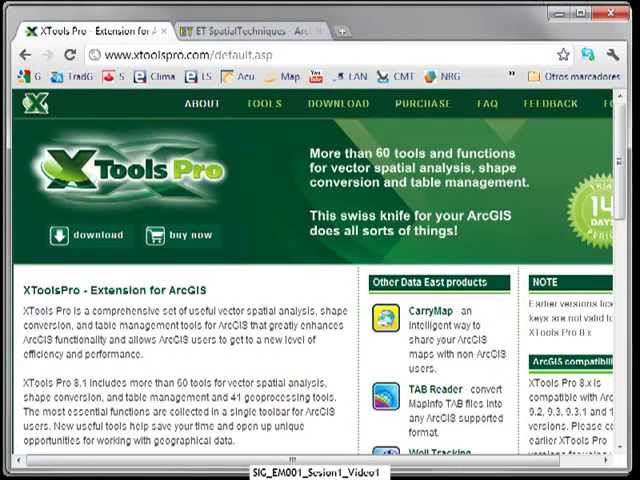Click the browser forward arrow
This screenshot has height=480, width=640.
(x=48, y=55)
